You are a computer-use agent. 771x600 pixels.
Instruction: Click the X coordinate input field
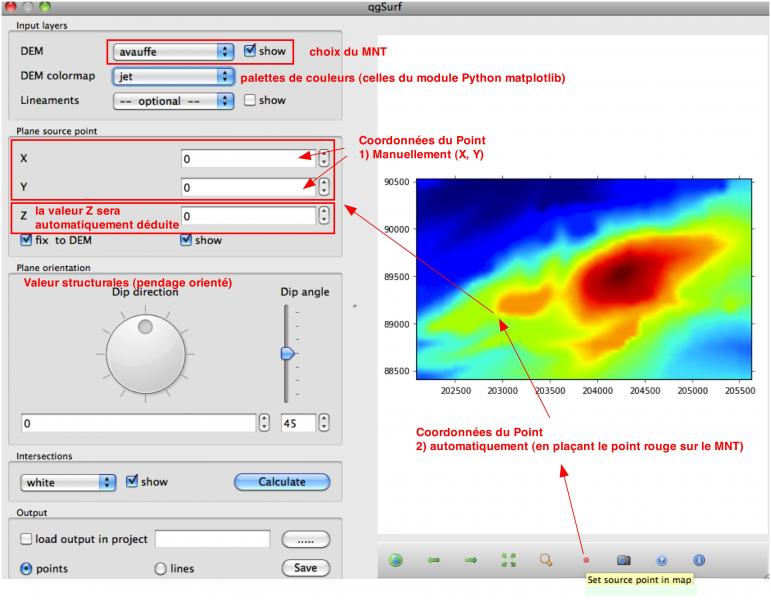point(248,159)
